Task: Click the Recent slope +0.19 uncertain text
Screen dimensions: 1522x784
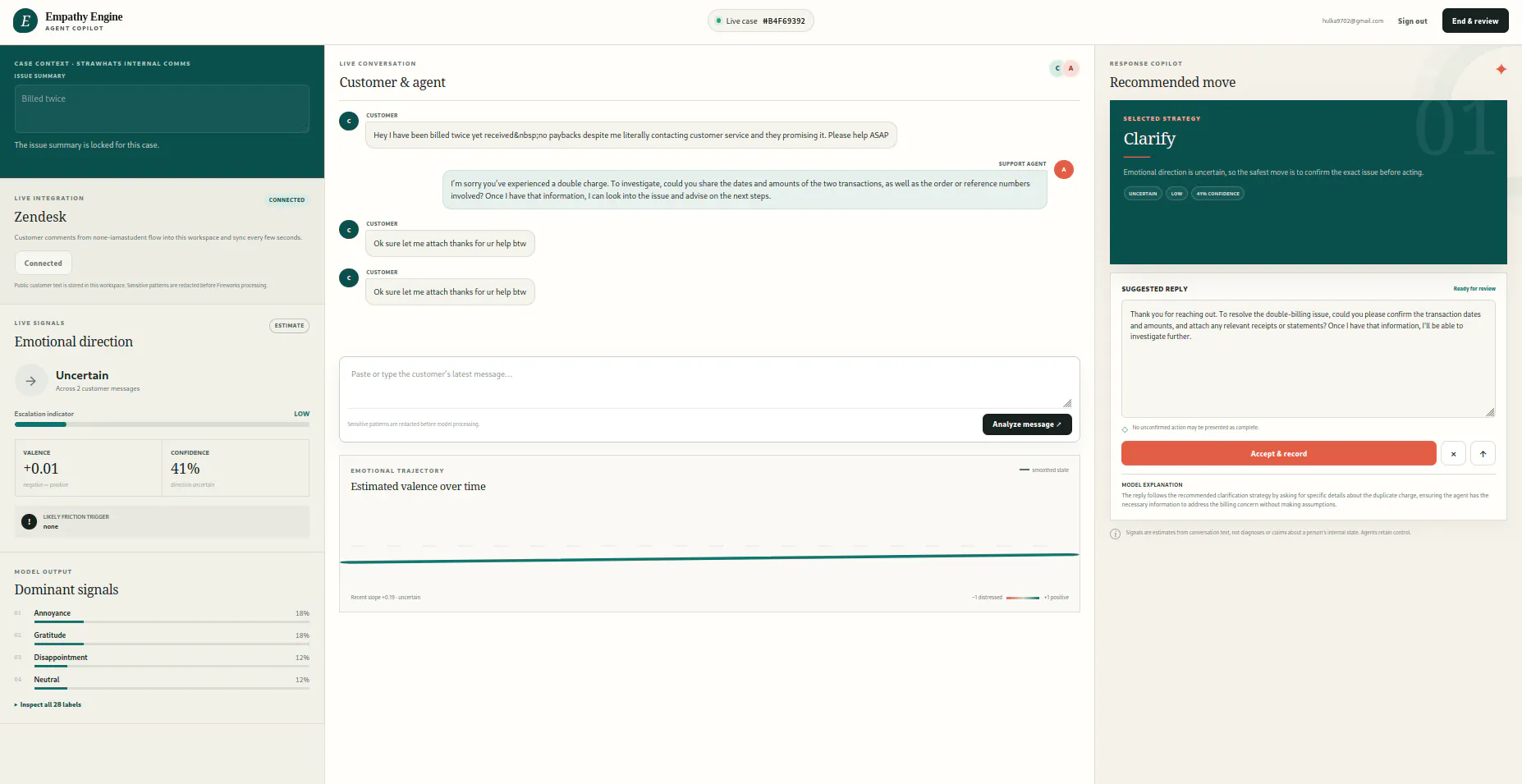Action: (385, 598)
